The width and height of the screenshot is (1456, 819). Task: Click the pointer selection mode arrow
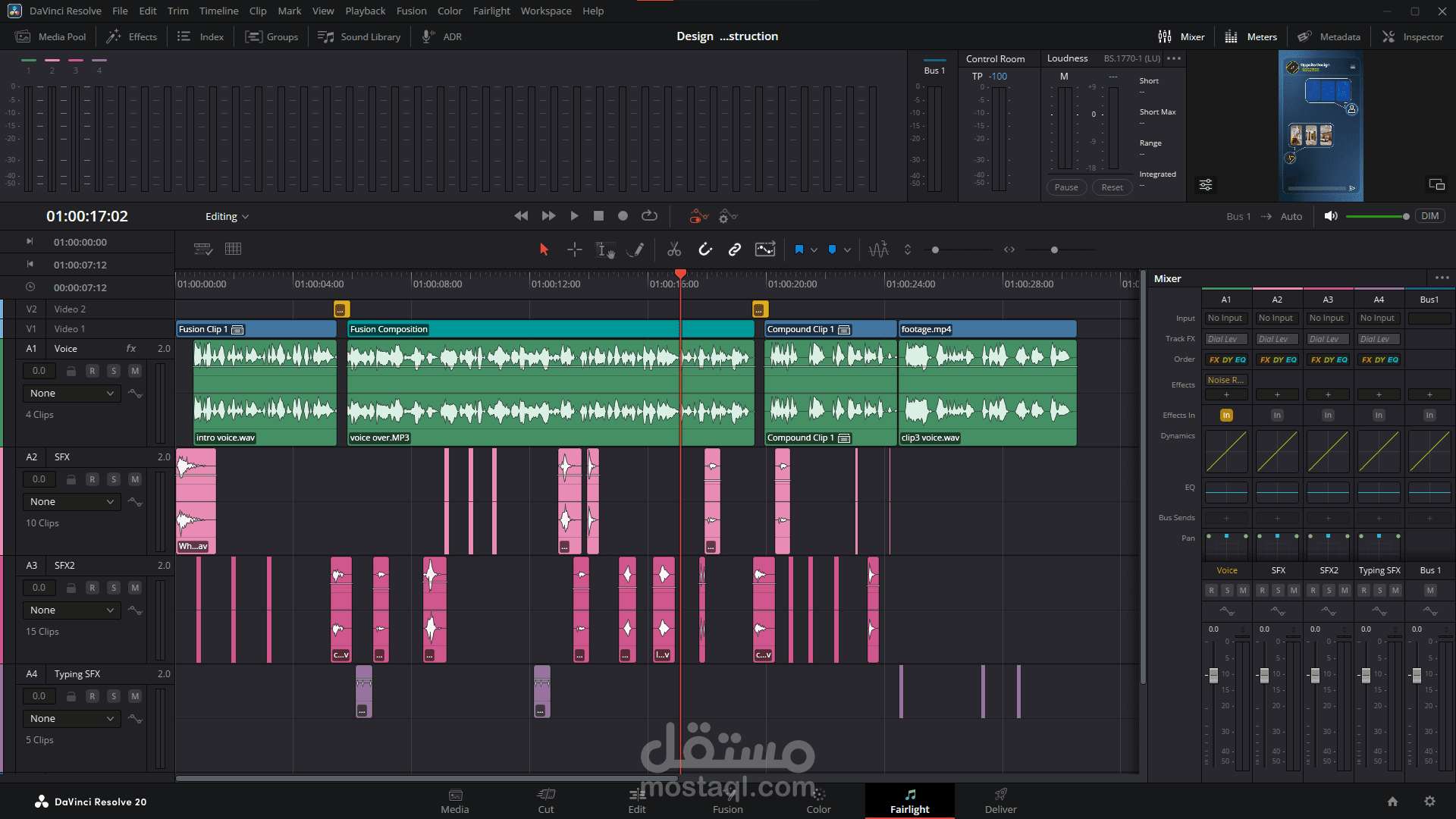(544, 249)
